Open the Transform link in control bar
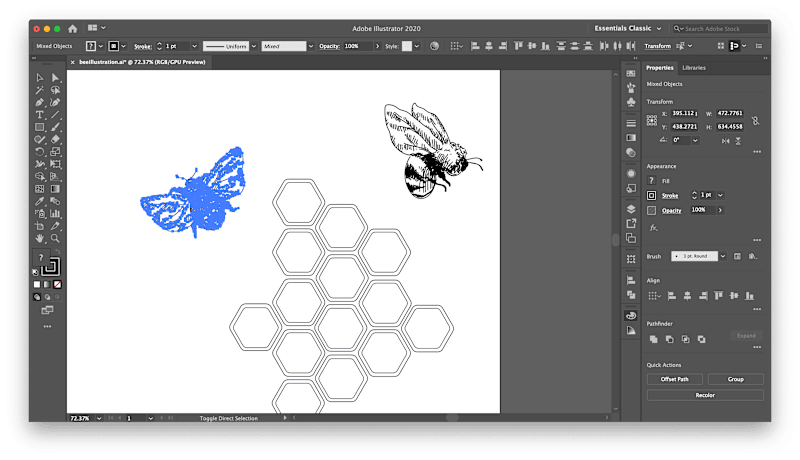 pyautogui.click(x=657, y=46)
